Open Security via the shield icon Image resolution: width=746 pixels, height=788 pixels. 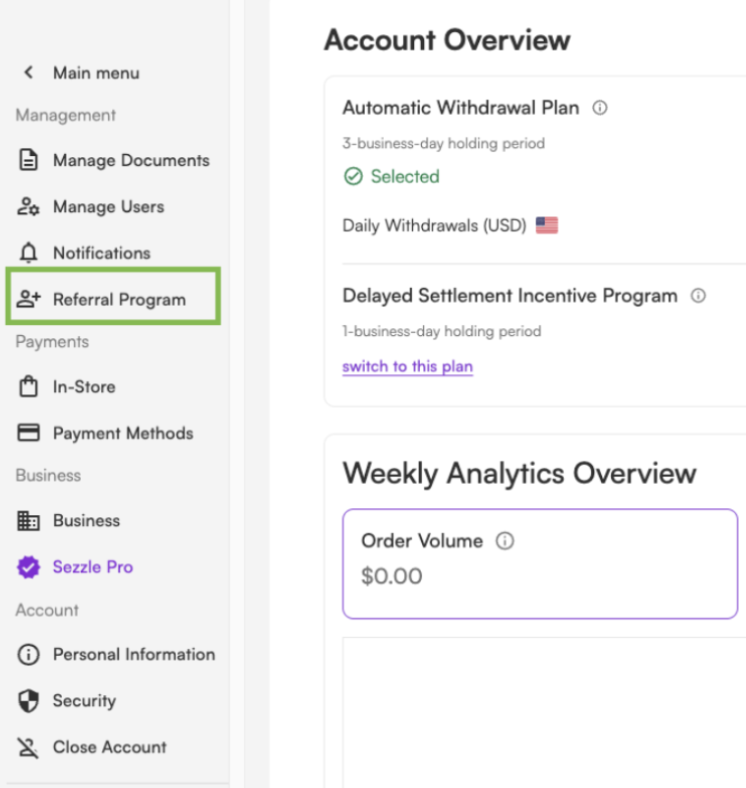(28, 701)
